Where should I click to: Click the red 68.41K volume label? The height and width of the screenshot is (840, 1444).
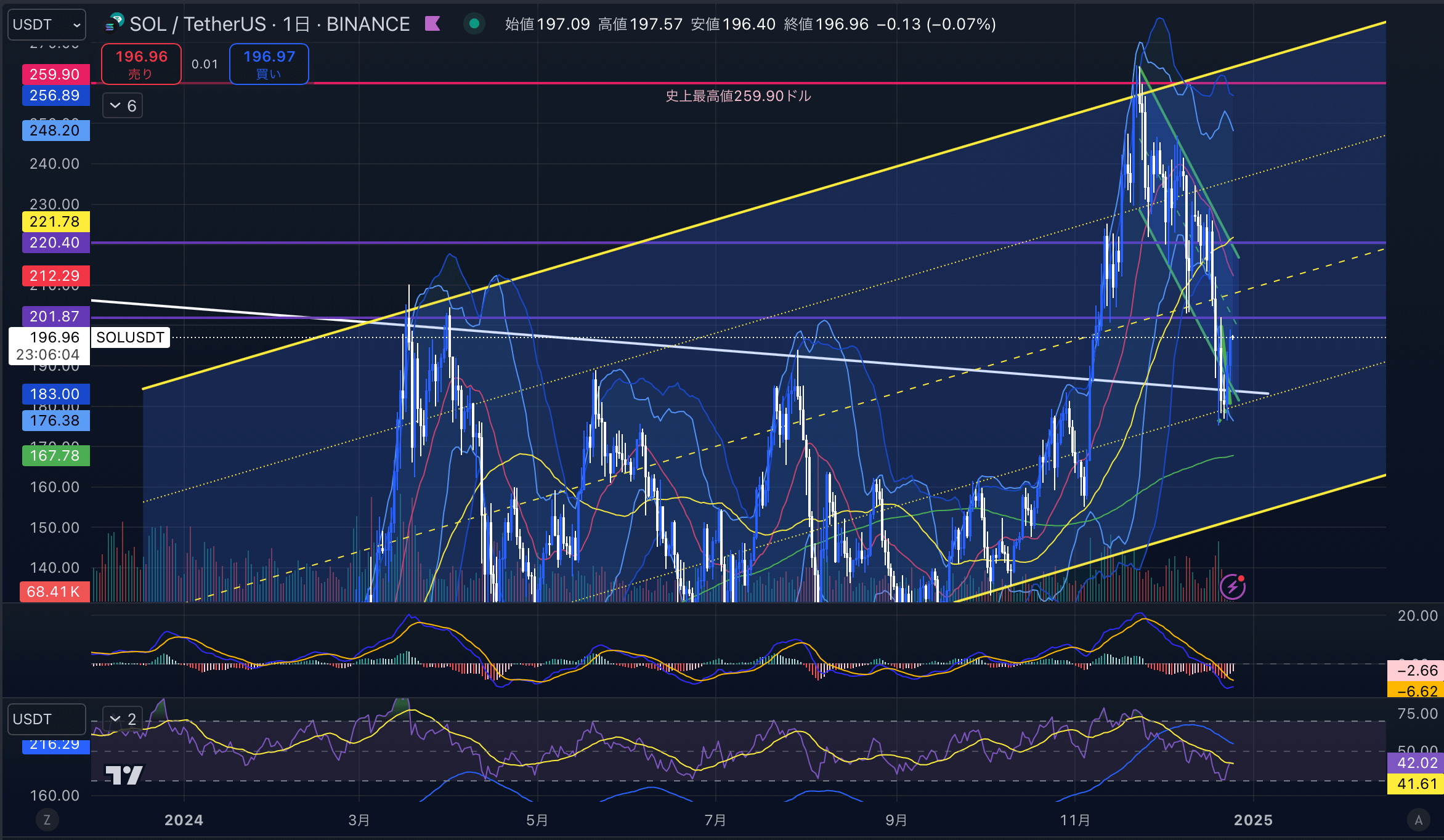[54, 592]
